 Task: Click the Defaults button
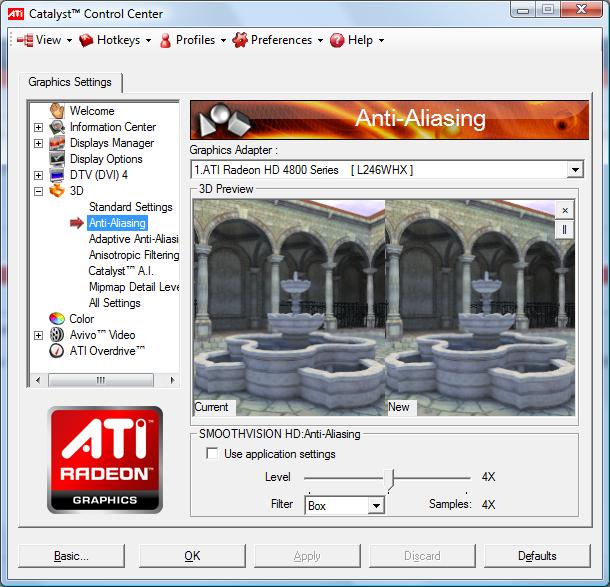point(537,556)
